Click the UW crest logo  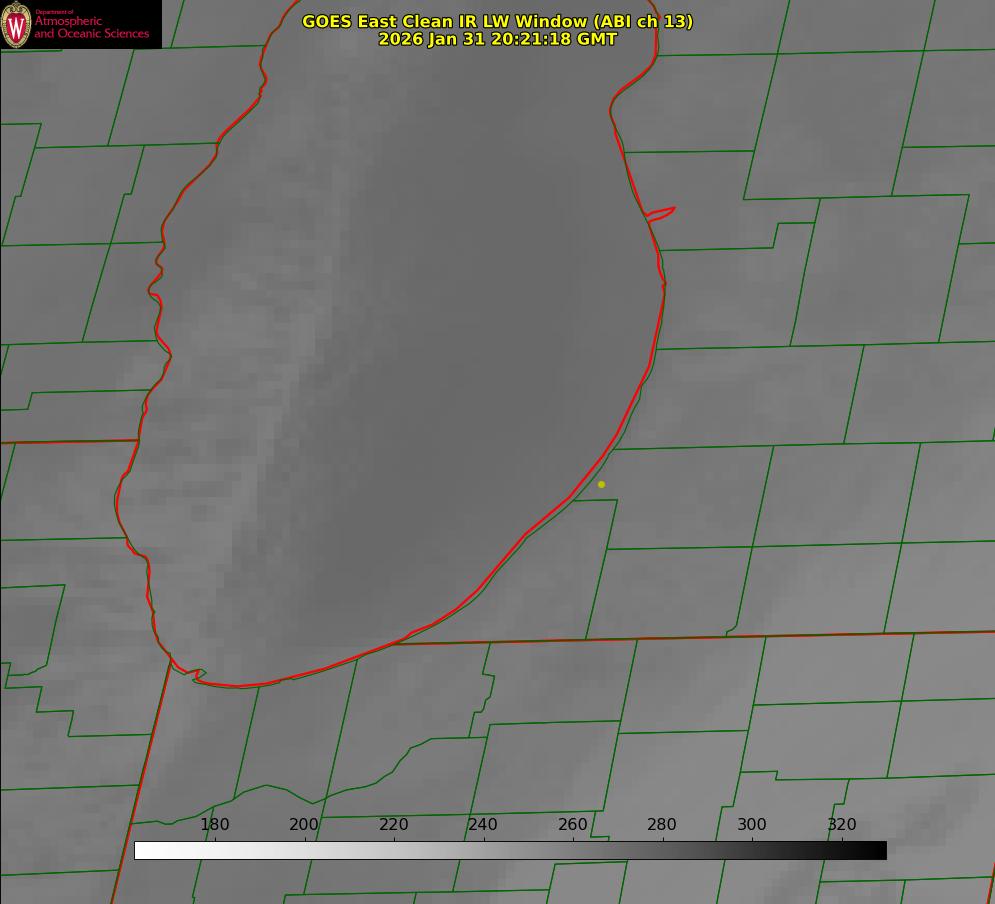16,24
